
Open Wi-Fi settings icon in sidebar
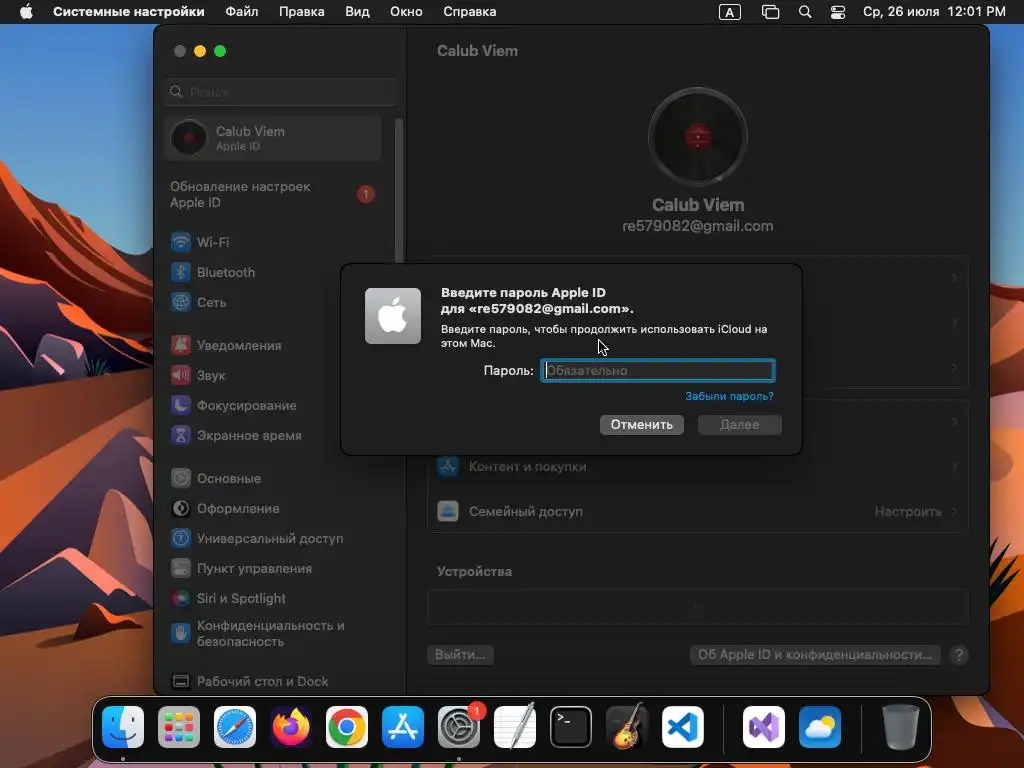[181, 242]
